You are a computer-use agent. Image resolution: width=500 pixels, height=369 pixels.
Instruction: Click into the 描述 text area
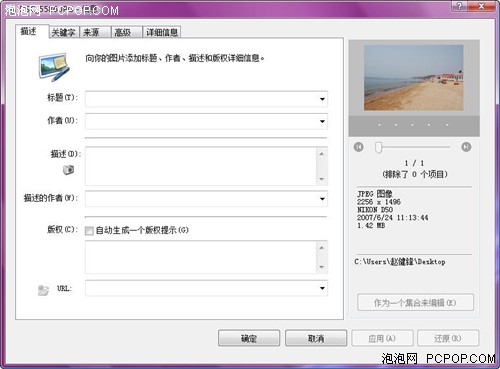pyautogui.click(x=201, y=166)
